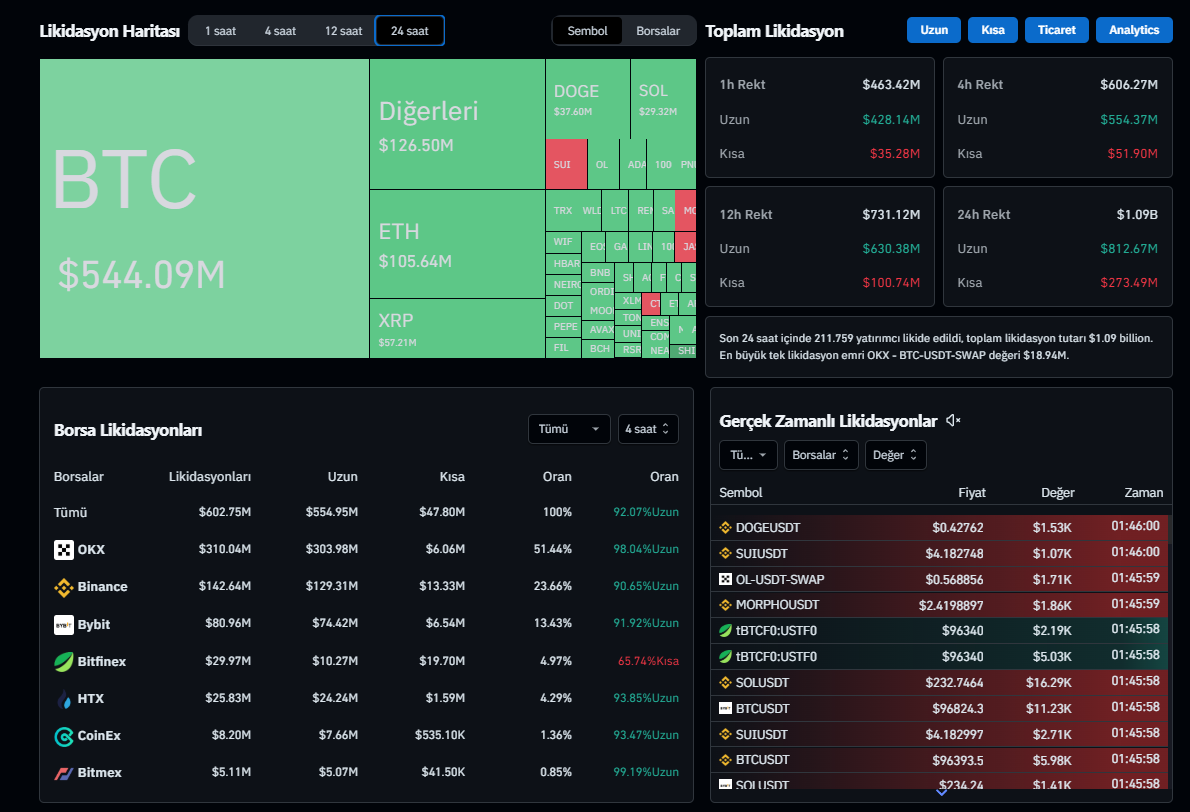Open the 4 saat timeframe dropdown
The height and width of the screenshot is (812, 1190).
[648, 429]
